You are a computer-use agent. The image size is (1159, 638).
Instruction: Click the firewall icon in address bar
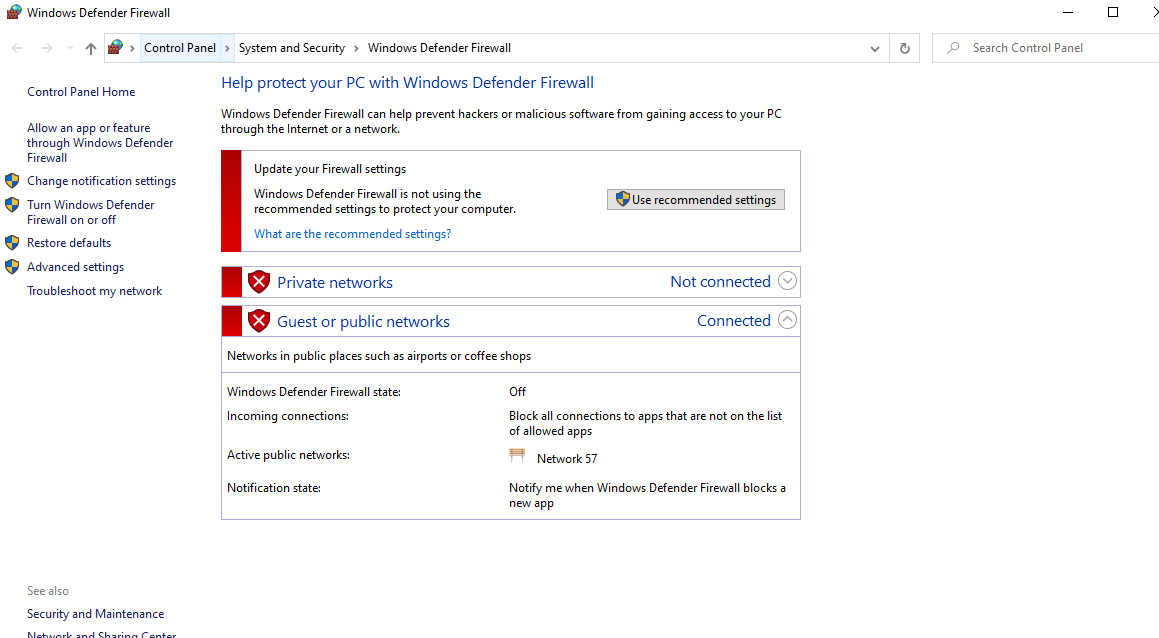point(115,48)
